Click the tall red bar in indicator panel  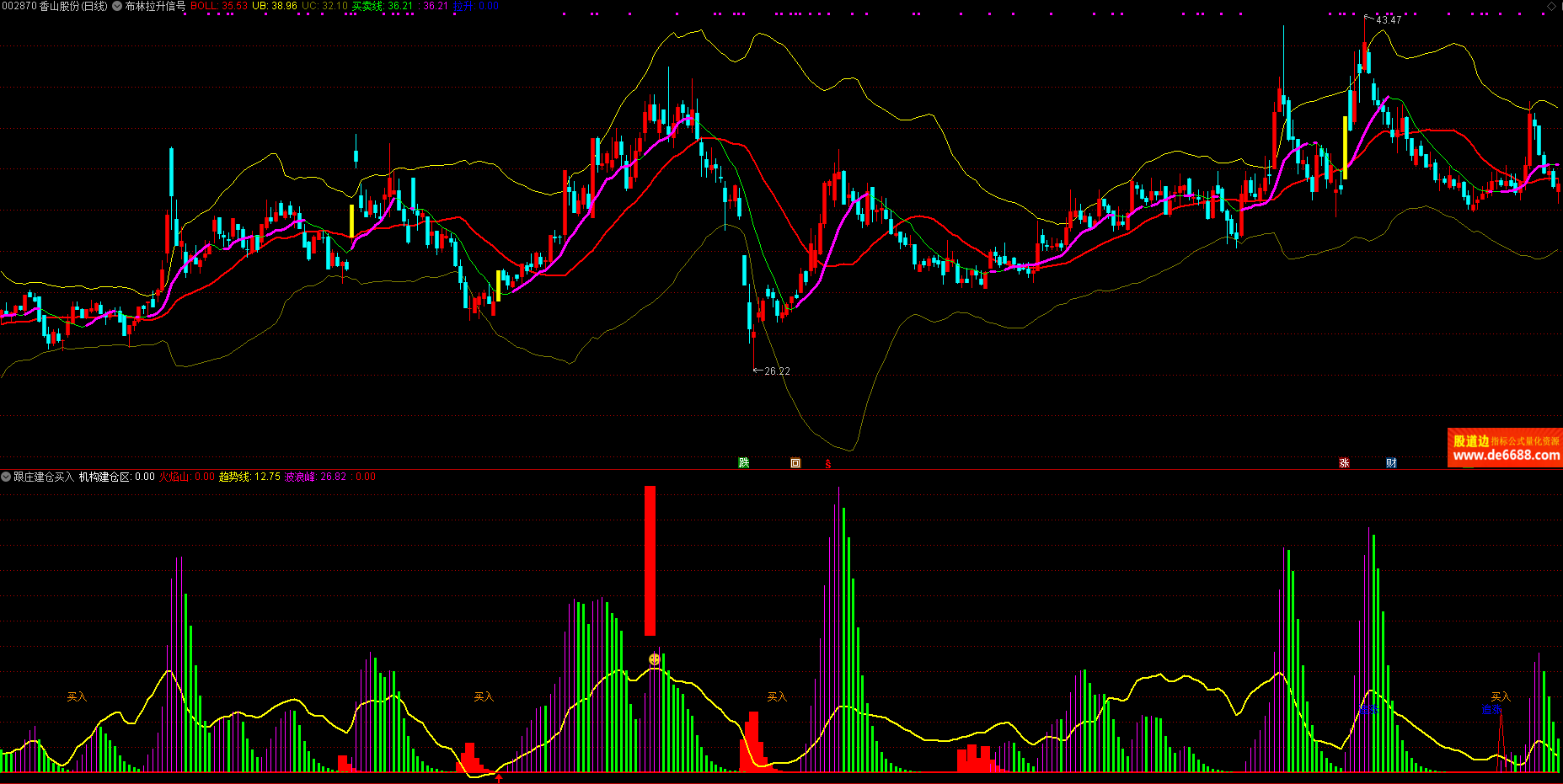point(650,560)
